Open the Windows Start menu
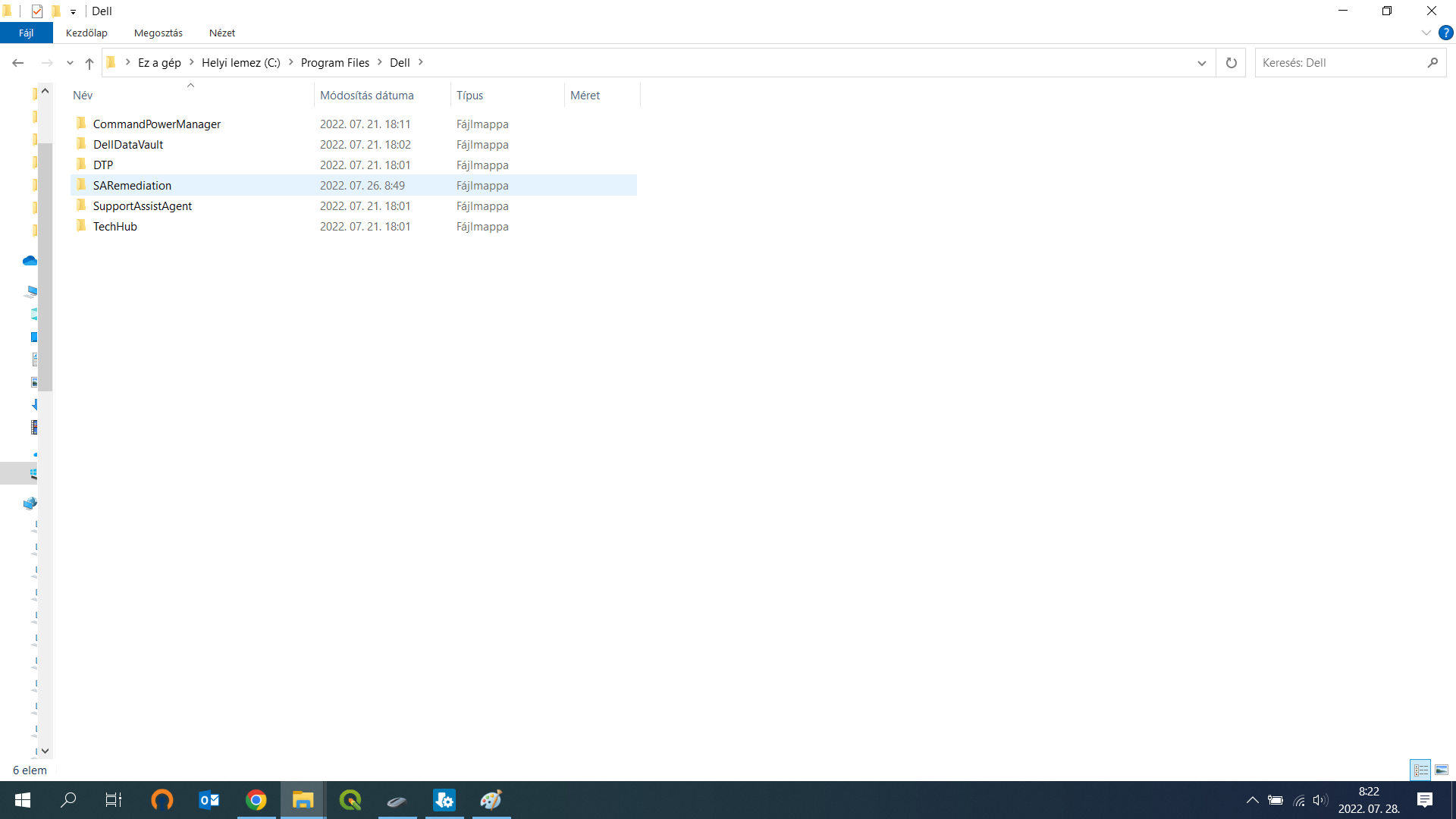This screenshot has width=1456, height=819. coord(23,800)
